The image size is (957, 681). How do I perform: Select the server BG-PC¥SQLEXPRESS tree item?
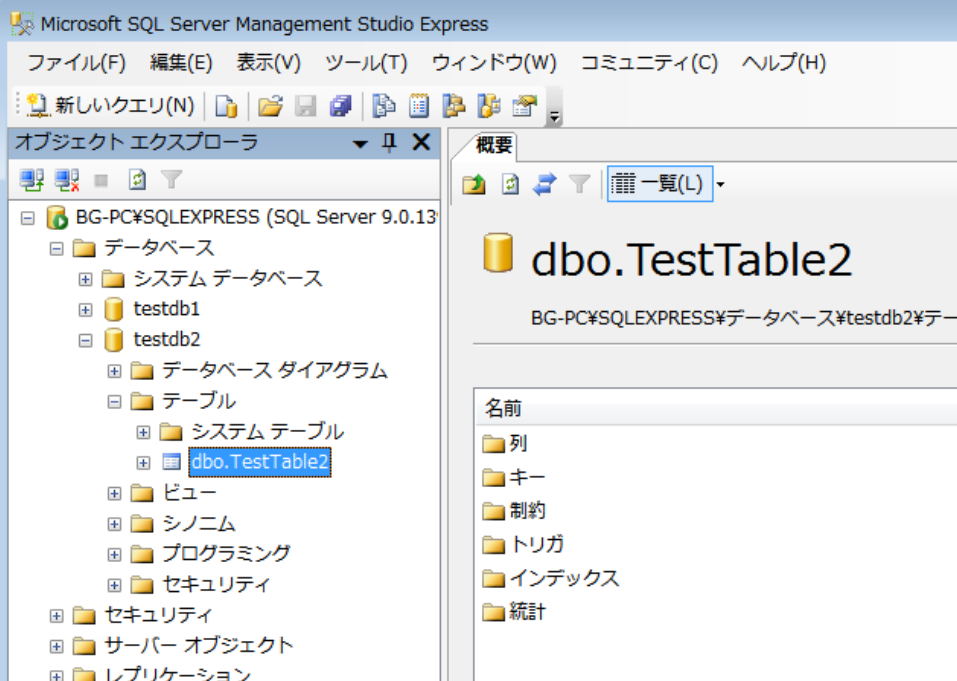256,217
